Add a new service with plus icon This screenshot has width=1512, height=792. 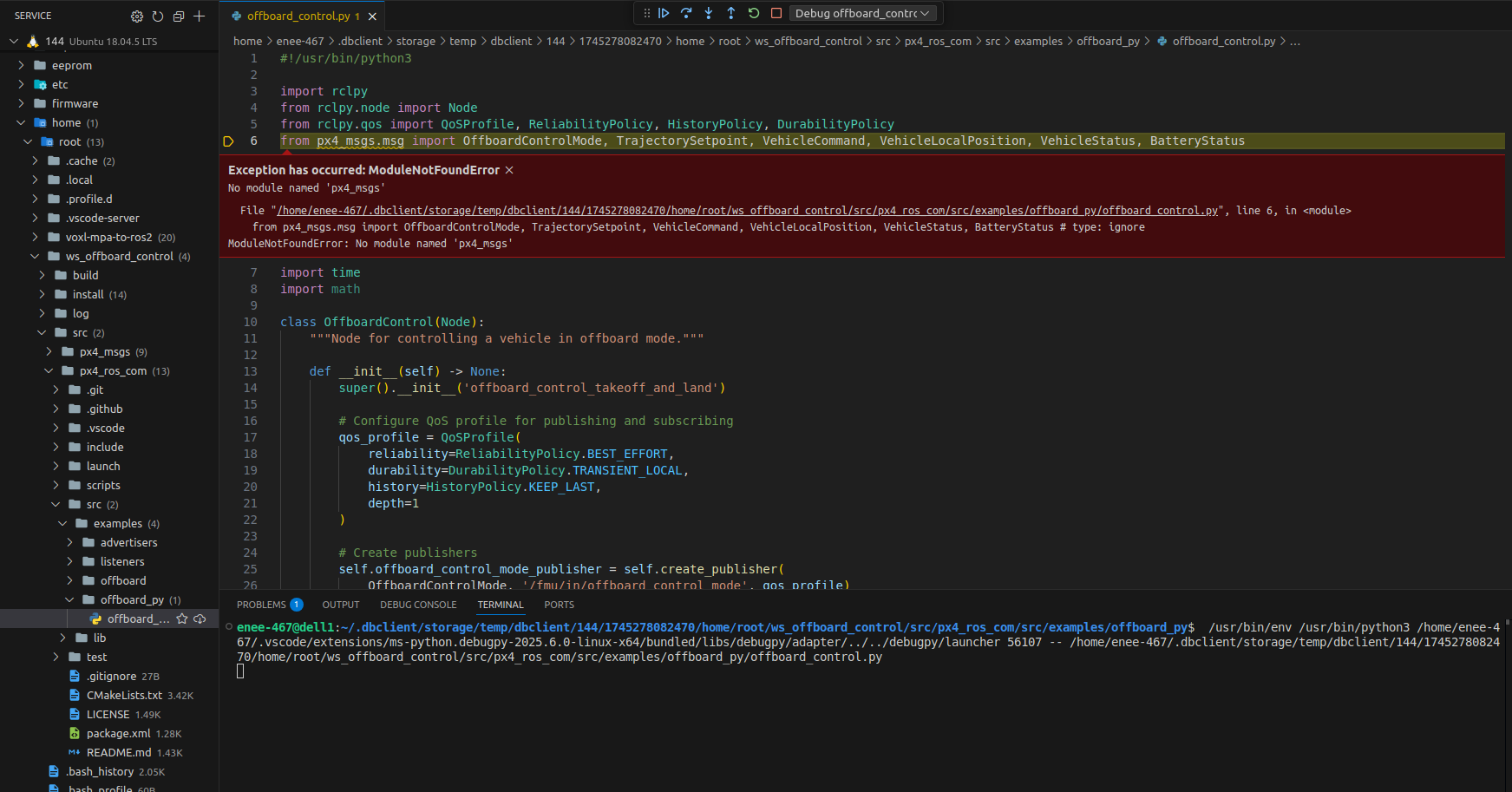click(200, 16)
